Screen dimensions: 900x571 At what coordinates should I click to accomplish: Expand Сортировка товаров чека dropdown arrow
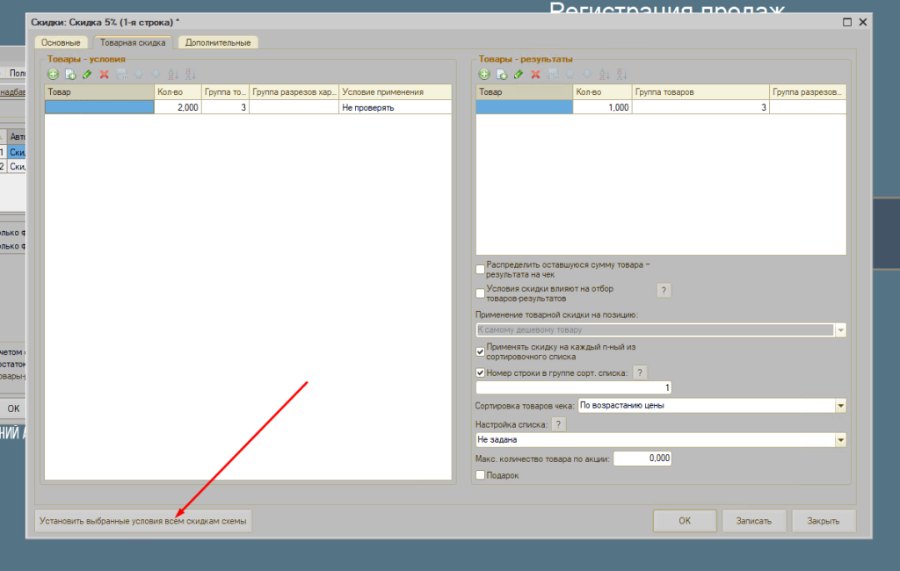(x=840, y=406)
